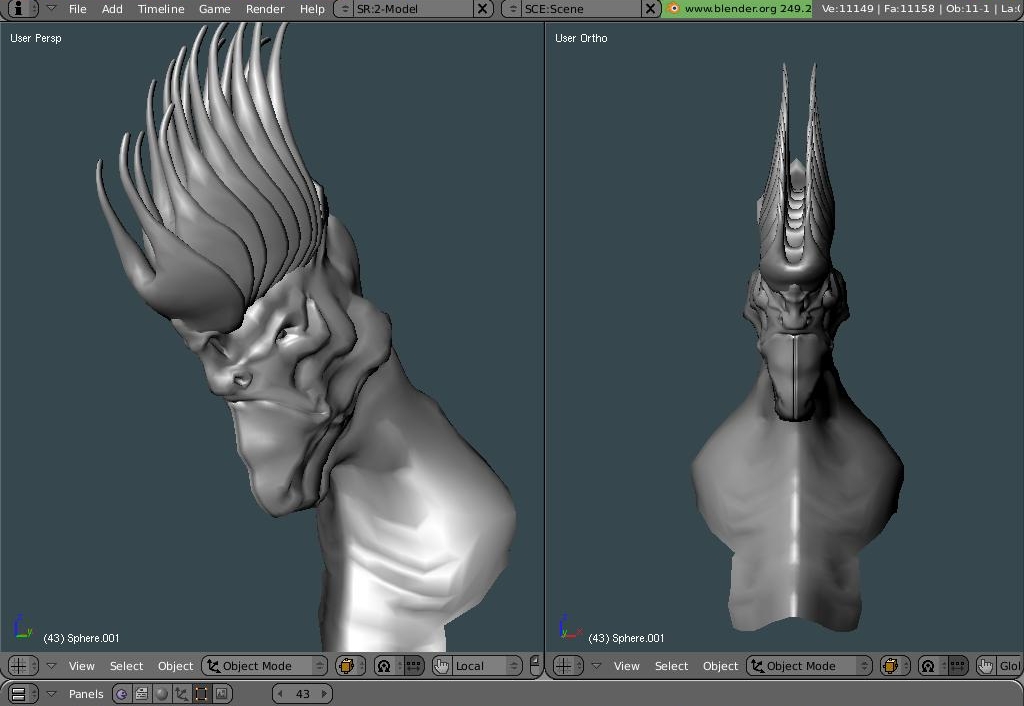Open the Add menu

[x=112, y=9]
